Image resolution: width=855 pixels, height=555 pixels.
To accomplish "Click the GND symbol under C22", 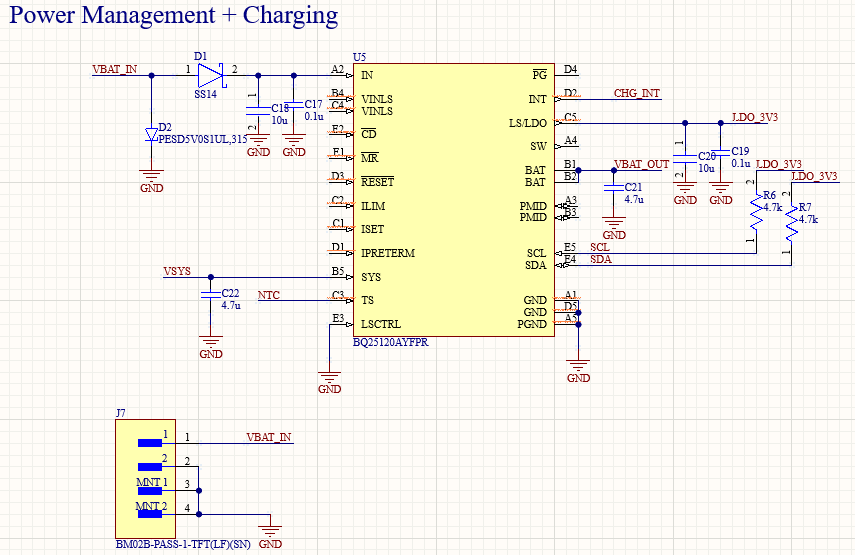I will (x=211, y=347).
